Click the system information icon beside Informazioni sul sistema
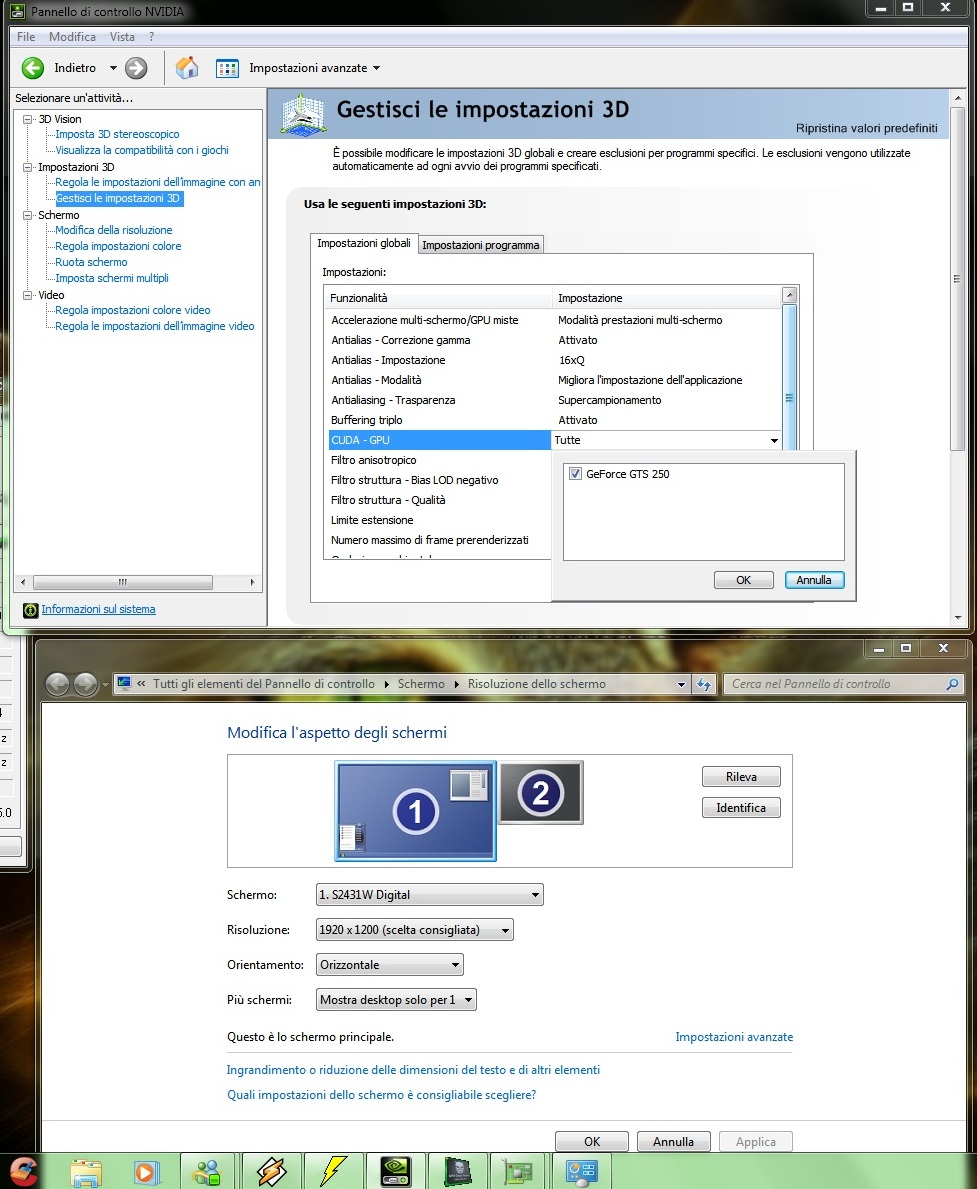Image resolution: width=977 pixels, height=1189 pixels. pos(30,610)
